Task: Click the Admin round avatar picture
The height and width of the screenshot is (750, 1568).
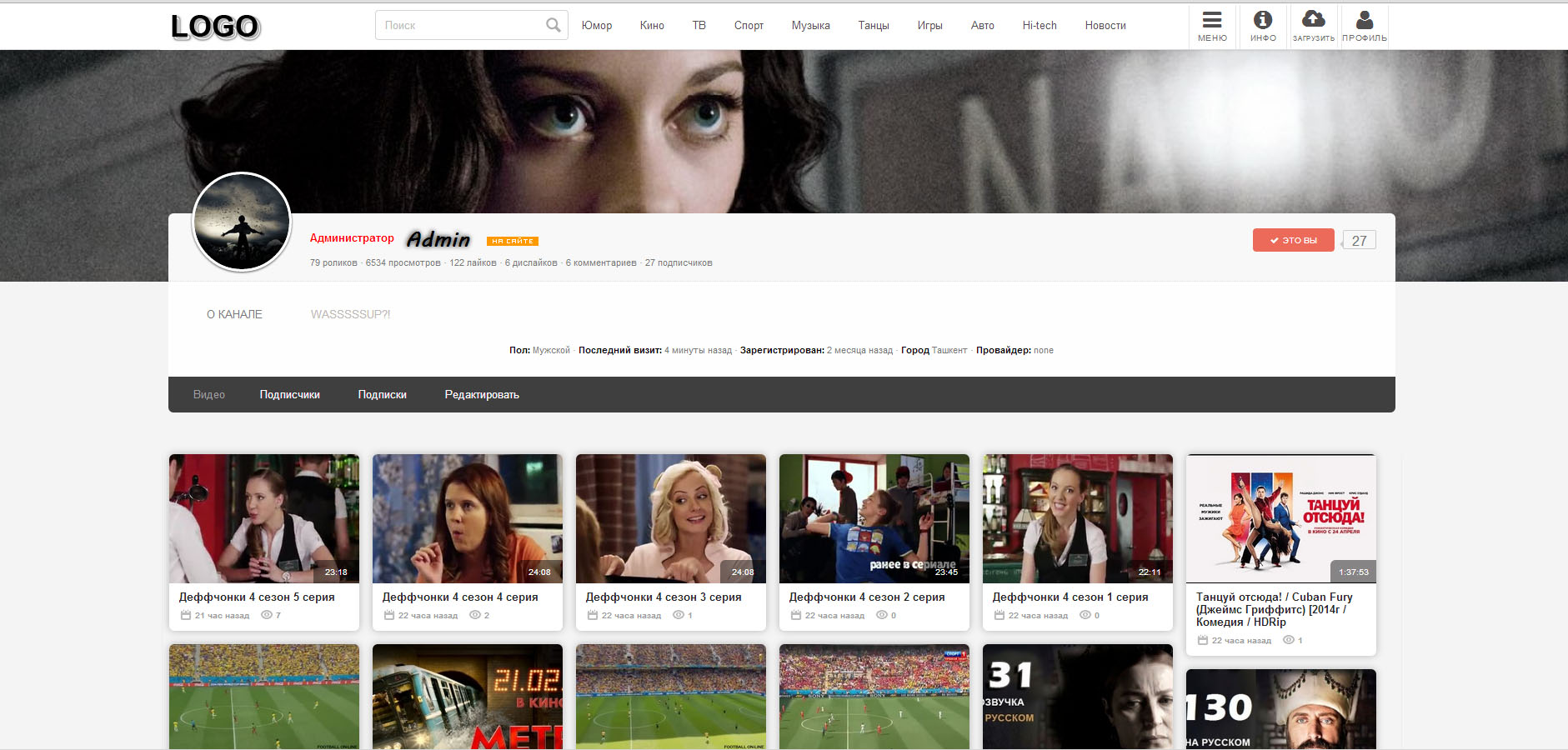Action: (242, 222)
